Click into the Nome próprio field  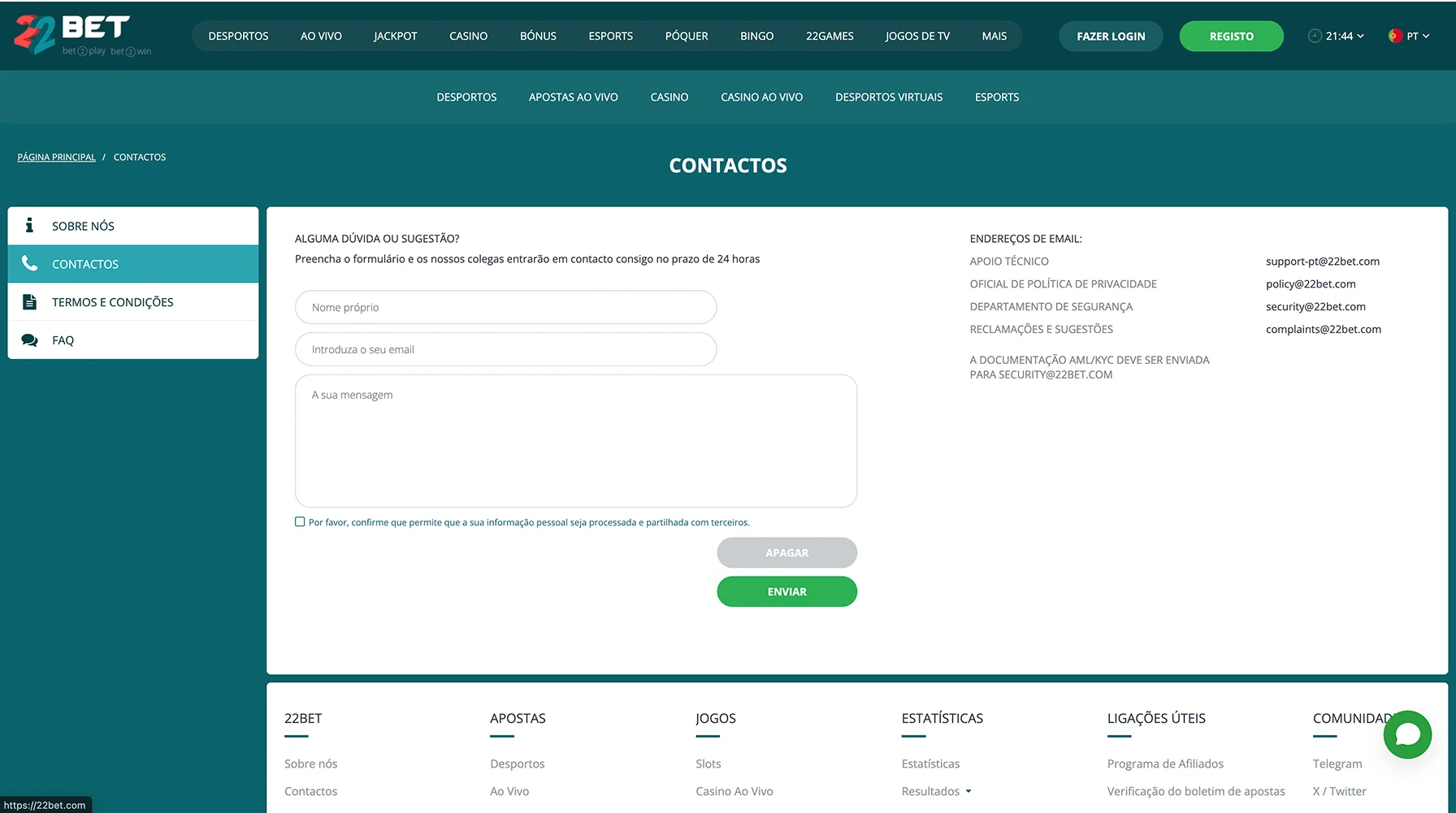tap(505, 307)
